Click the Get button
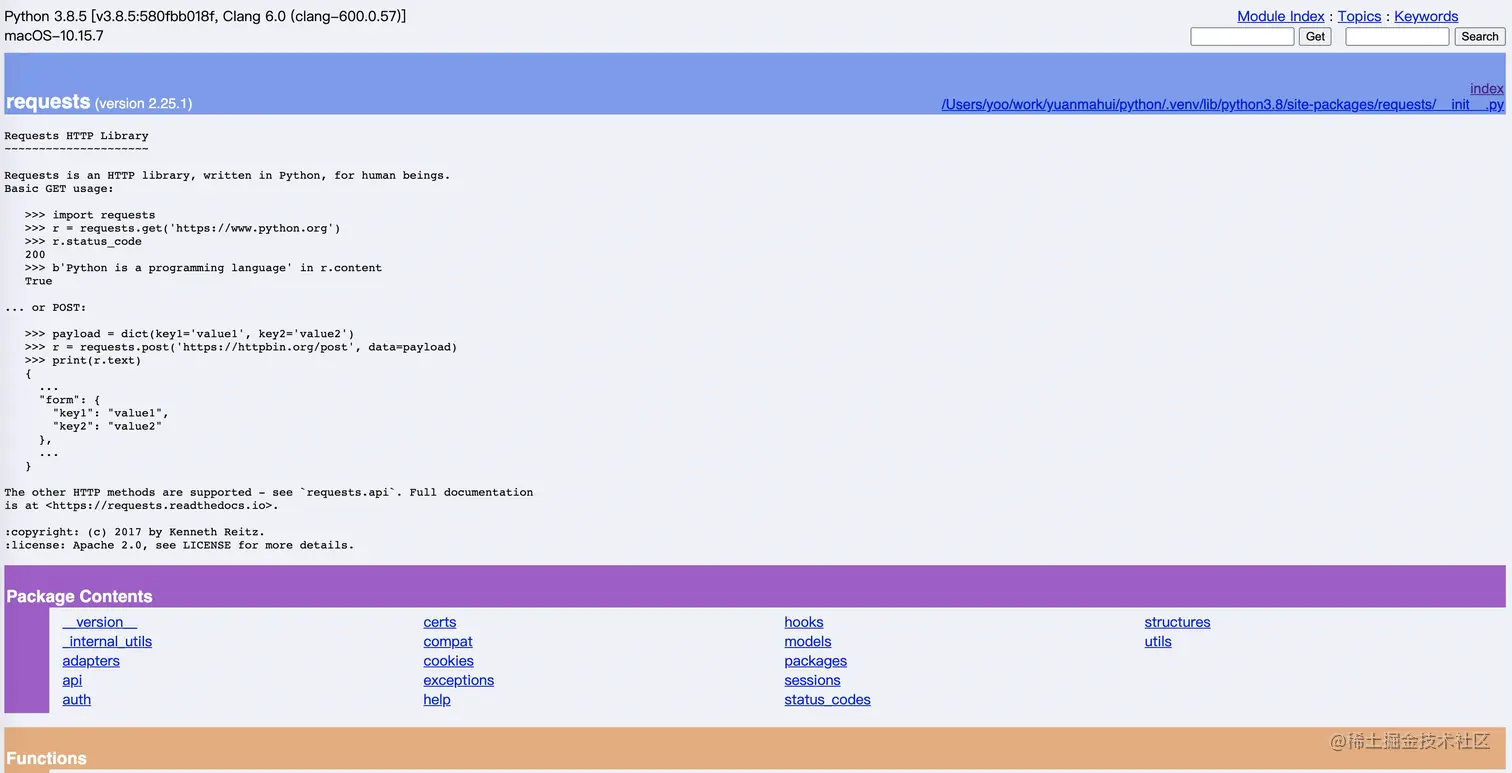1512x773 pixels. [x=1315, y=36]
